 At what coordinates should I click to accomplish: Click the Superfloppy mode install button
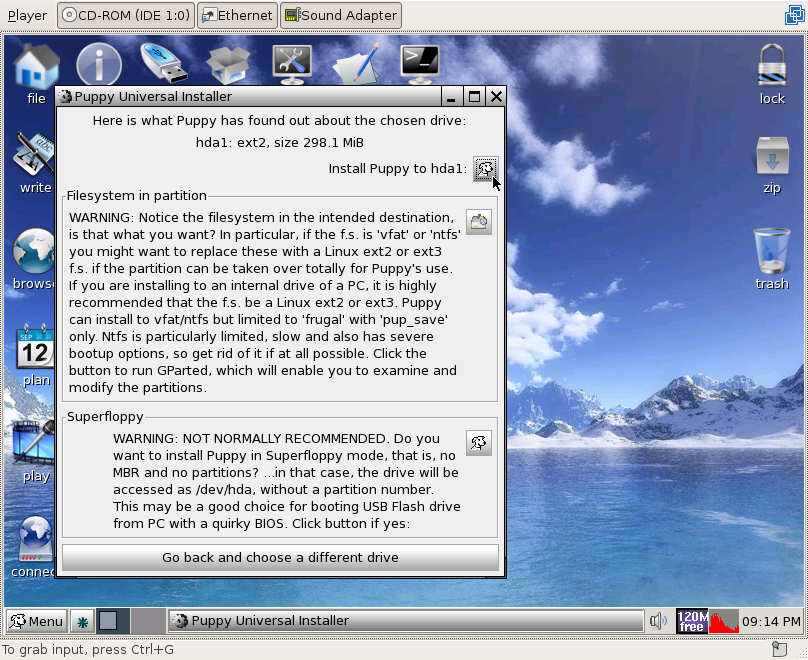[479, 443]
